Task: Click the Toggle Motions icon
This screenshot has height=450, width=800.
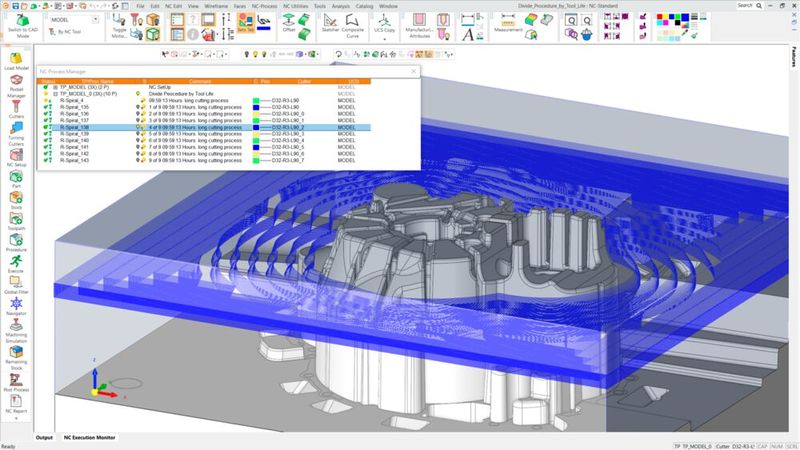Action: point(119,26)
